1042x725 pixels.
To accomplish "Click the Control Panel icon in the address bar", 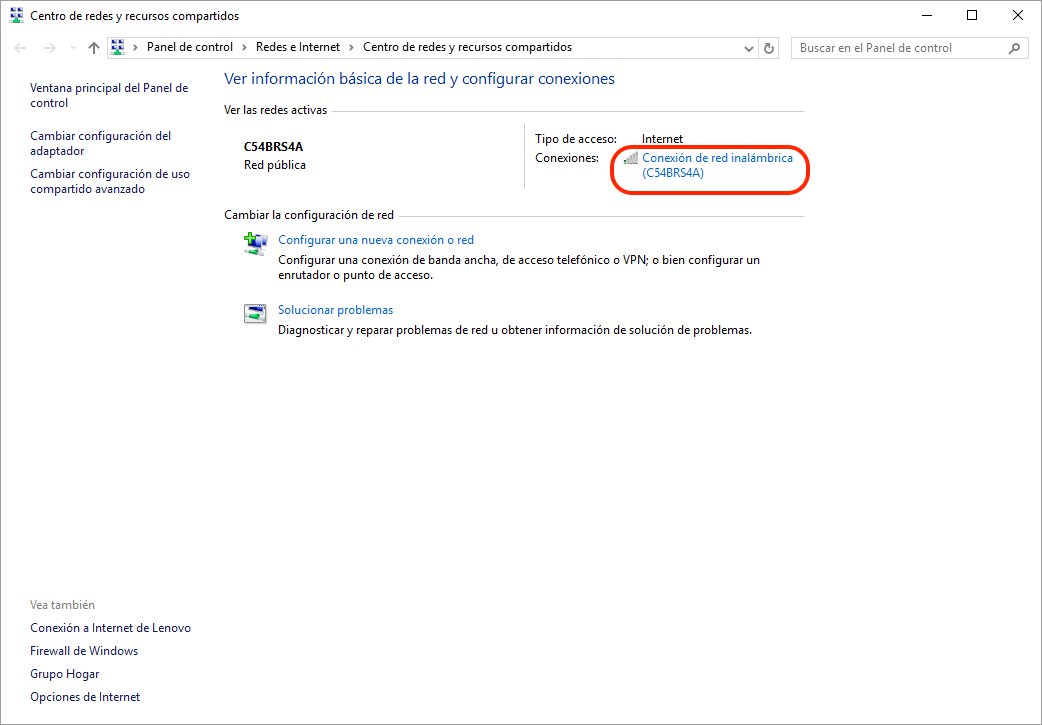I will (x=118, y=47).
